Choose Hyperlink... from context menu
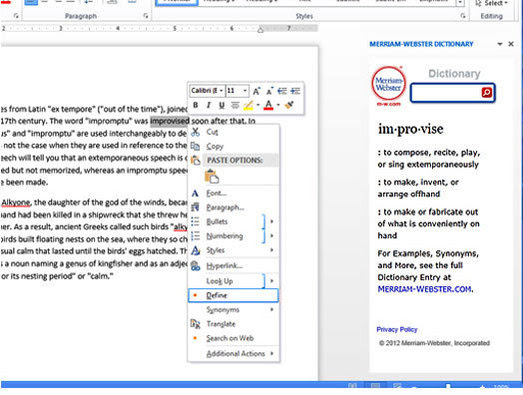Image resolution: width=523 pixels, height=395 pixels. (x=233, y=266)
